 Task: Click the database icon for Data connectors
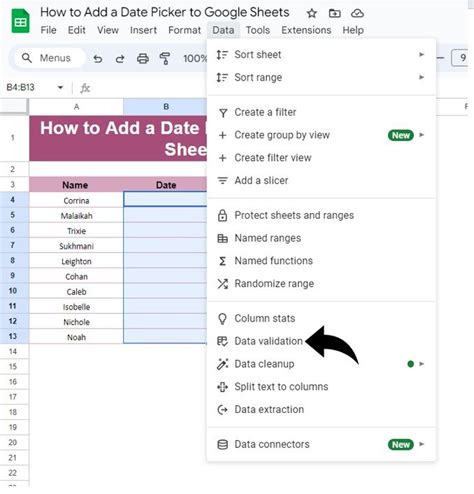[222, 445]
